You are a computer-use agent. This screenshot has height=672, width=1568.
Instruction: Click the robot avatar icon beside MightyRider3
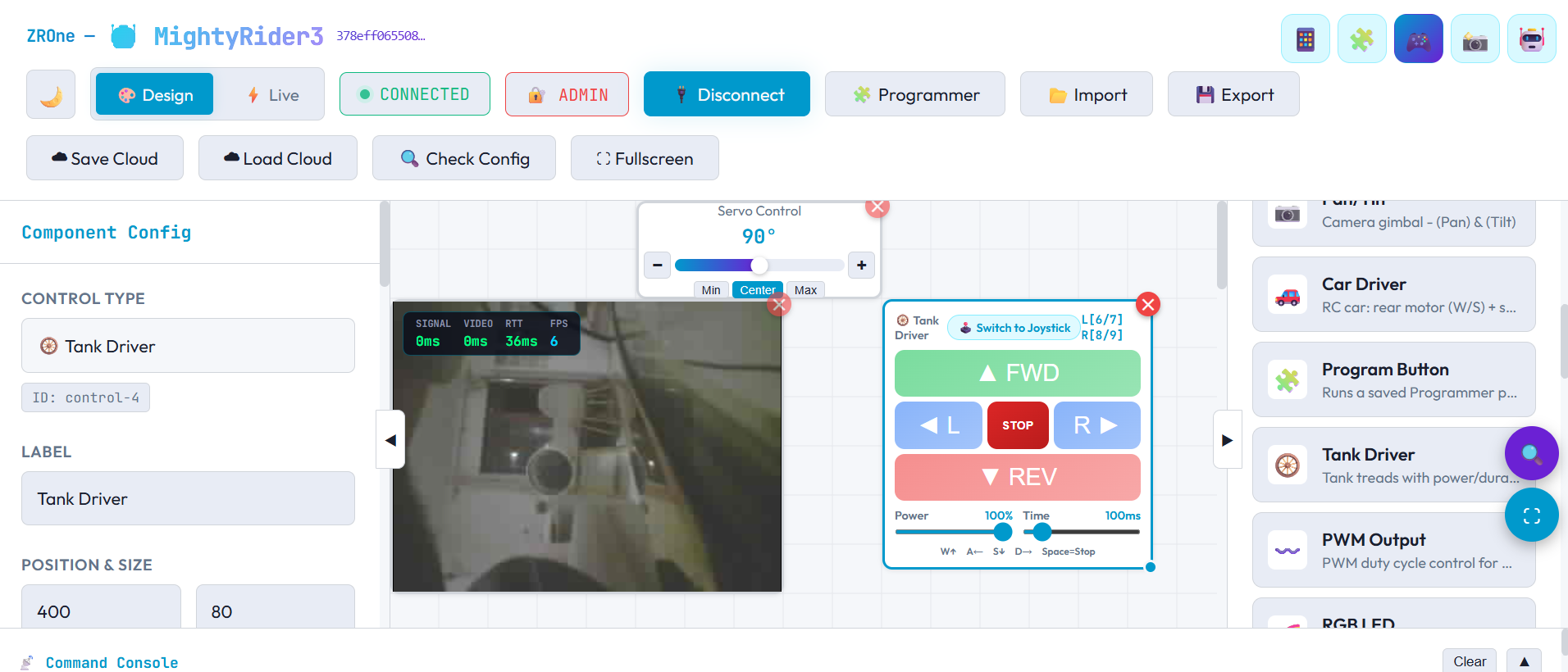(x=124, y=36)
